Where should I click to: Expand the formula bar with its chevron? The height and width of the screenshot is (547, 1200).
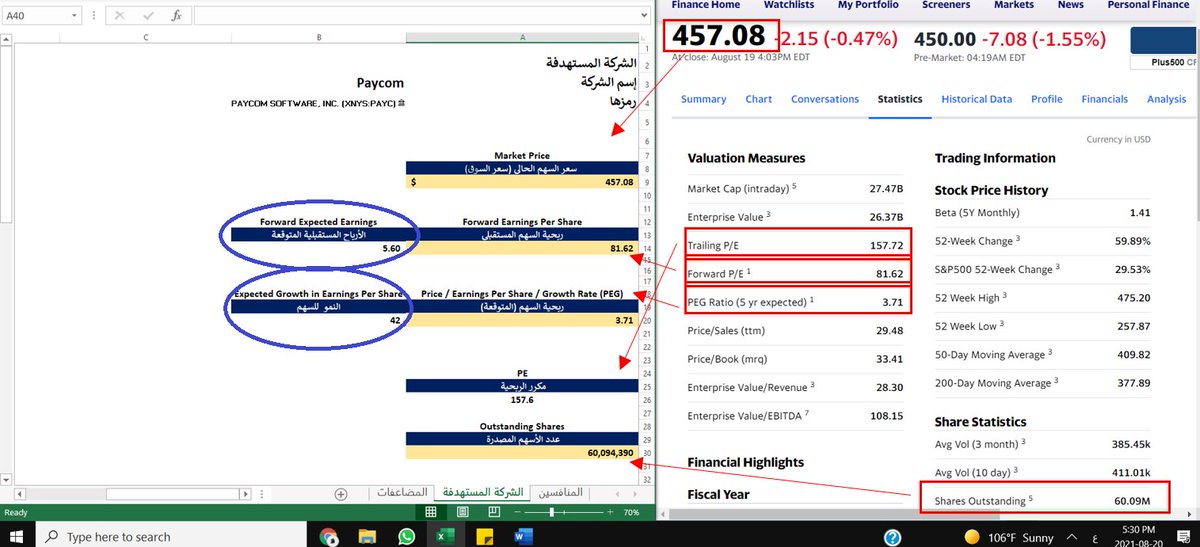pos(645,16)
